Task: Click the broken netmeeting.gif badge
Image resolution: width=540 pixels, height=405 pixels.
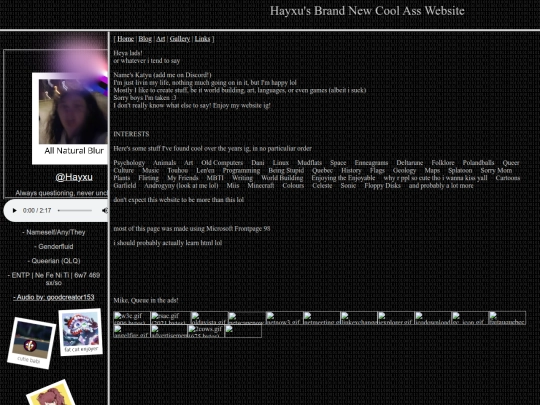Action: (322, 318)
